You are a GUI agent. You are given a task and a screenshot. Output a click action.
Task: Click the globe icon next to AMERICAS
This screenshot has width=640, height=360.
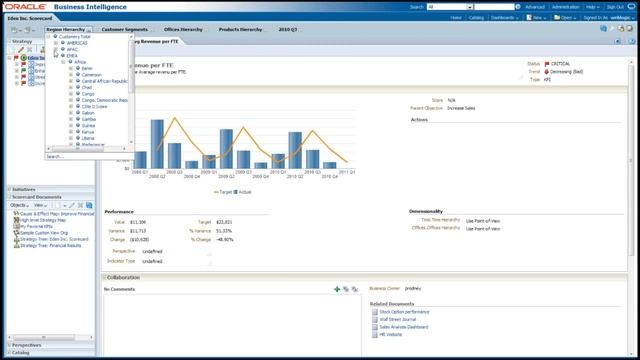tap(63, 42)
